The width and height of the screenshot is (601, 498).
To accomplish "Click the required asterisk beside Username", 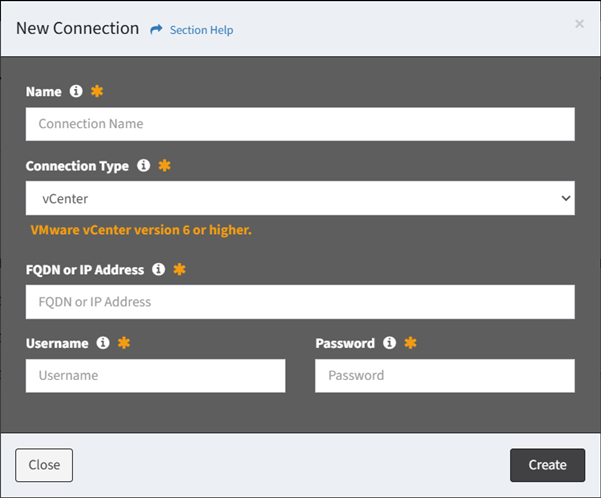I will coord(124,343).
